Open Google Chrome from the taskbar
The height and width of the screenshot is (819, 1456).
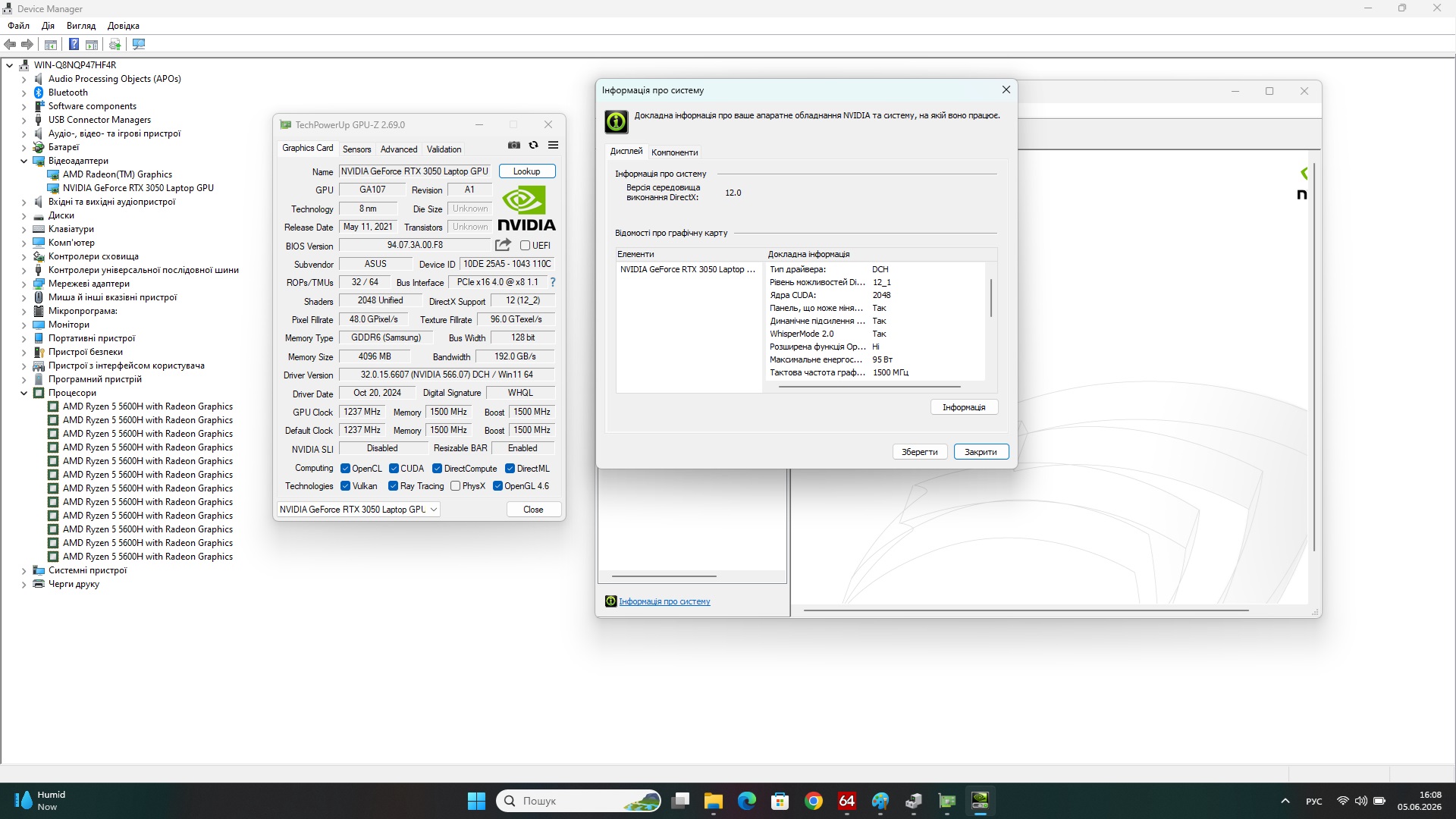tap(814, 801)
